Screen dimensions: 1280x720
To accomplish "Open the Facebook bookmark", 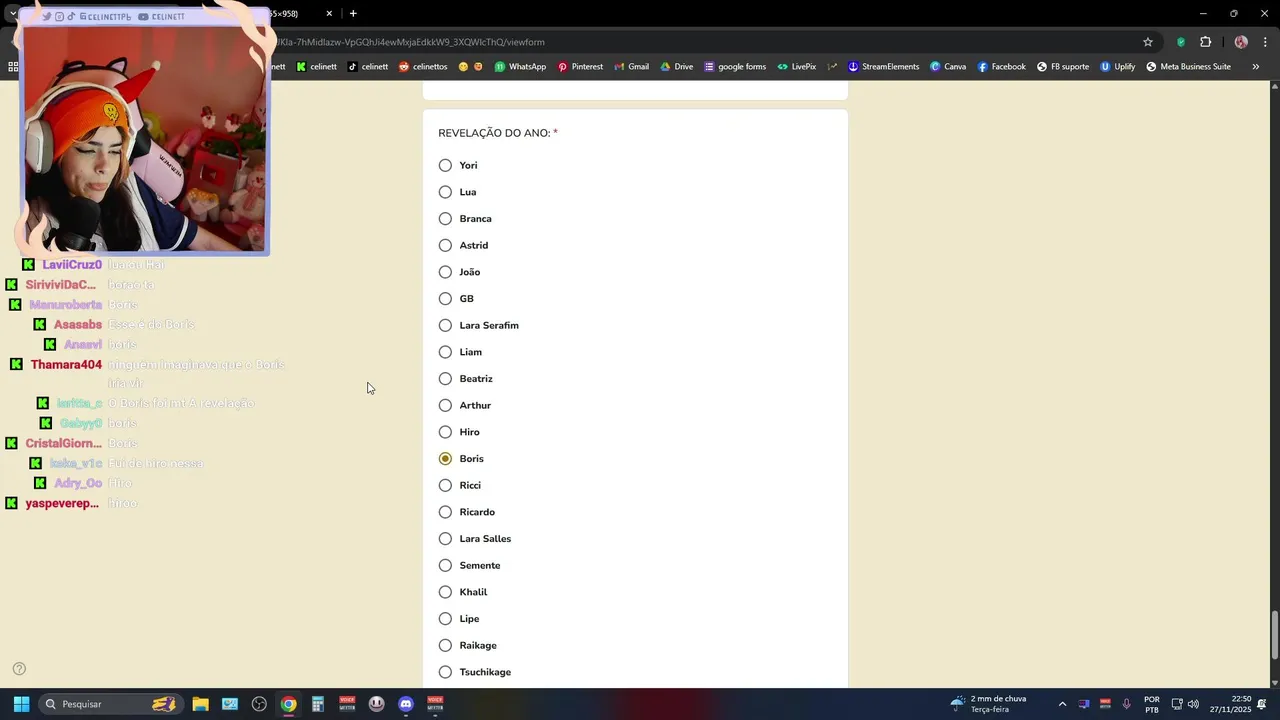I will (x=1001, y=67).
